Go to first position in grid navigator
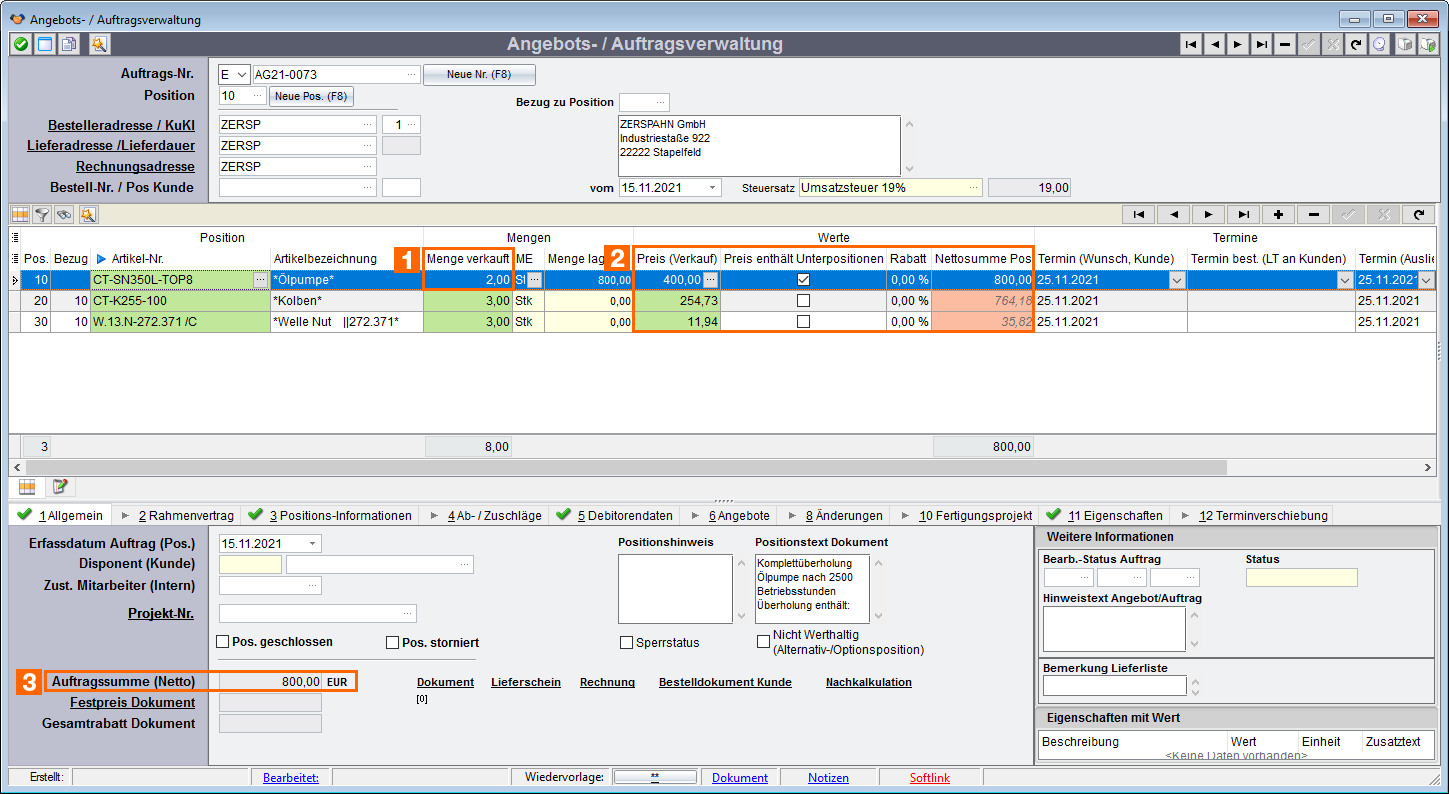 [x=1139, y=214]
